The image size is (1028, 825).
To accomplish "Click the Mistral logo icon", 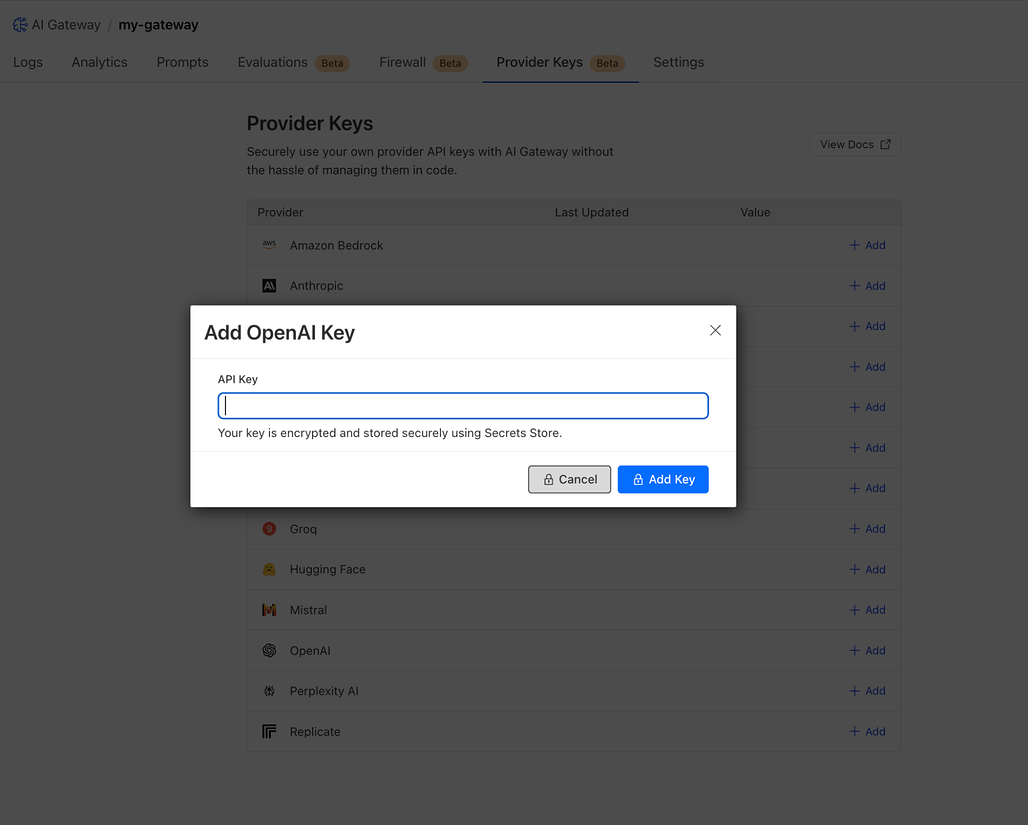I will tap(269, 610).
